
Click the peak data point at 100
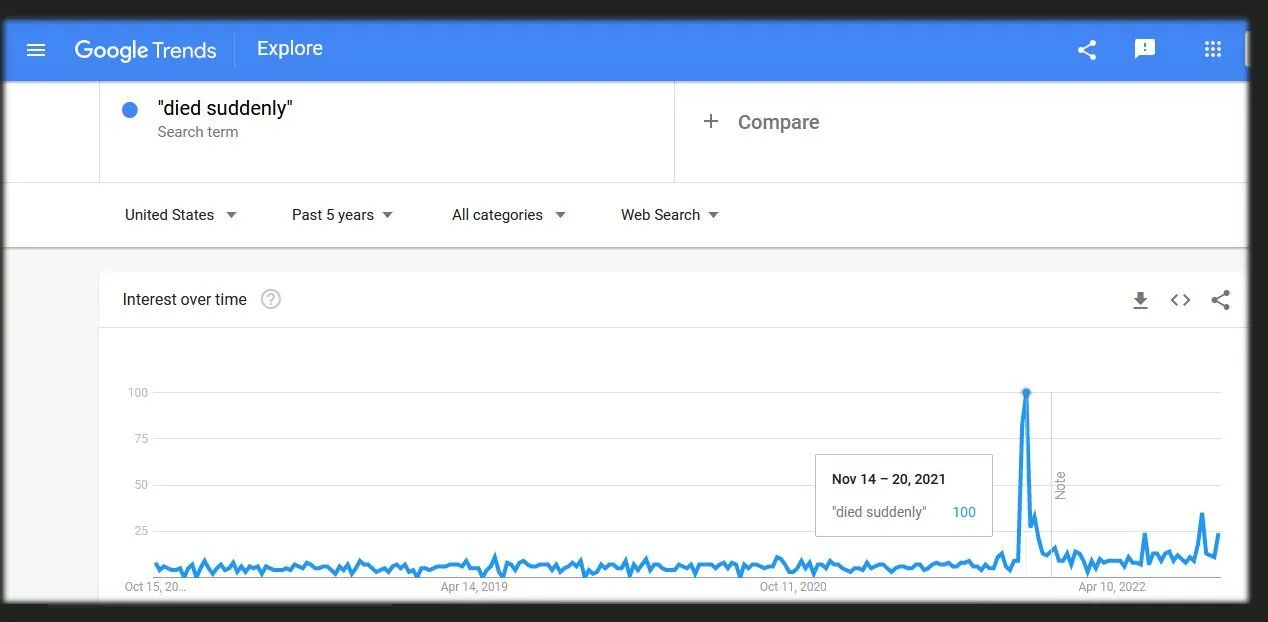pyautogui.click(x=1026, y=393)
